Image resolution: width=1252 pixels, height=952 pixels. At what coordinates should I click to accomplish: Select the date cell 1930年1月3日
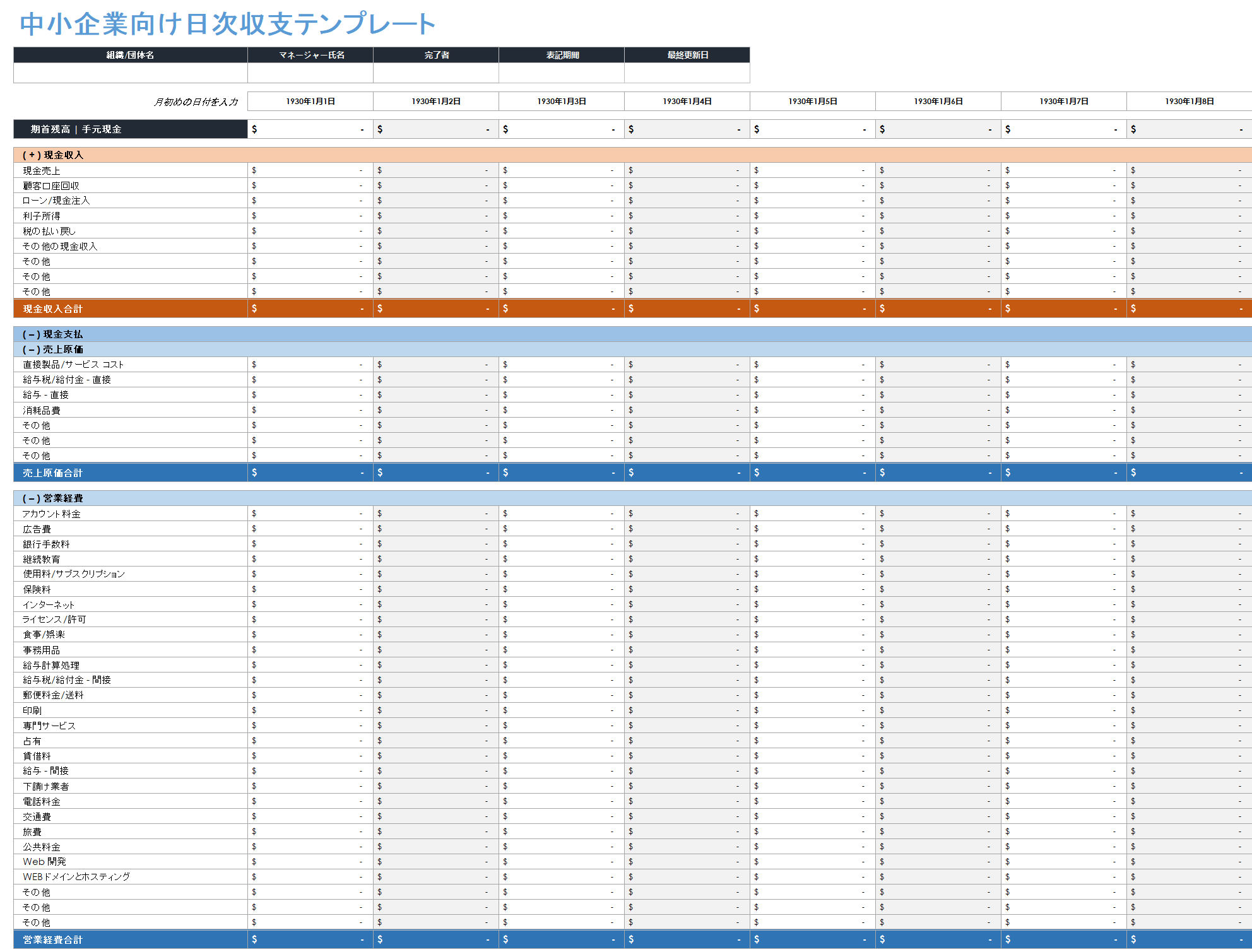pyautogui.click(x=562, y=101)
